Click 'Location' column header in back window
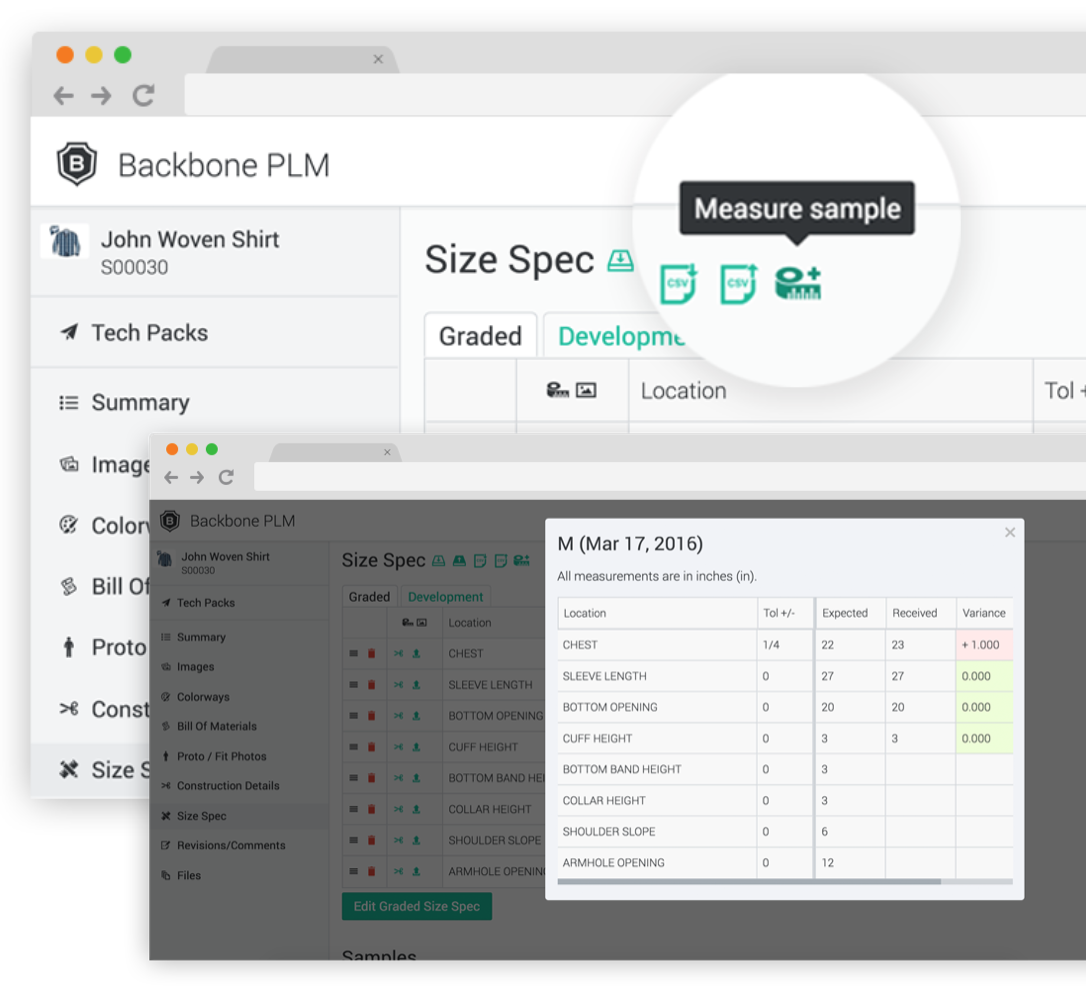1086x1002 pixels. 684,391
